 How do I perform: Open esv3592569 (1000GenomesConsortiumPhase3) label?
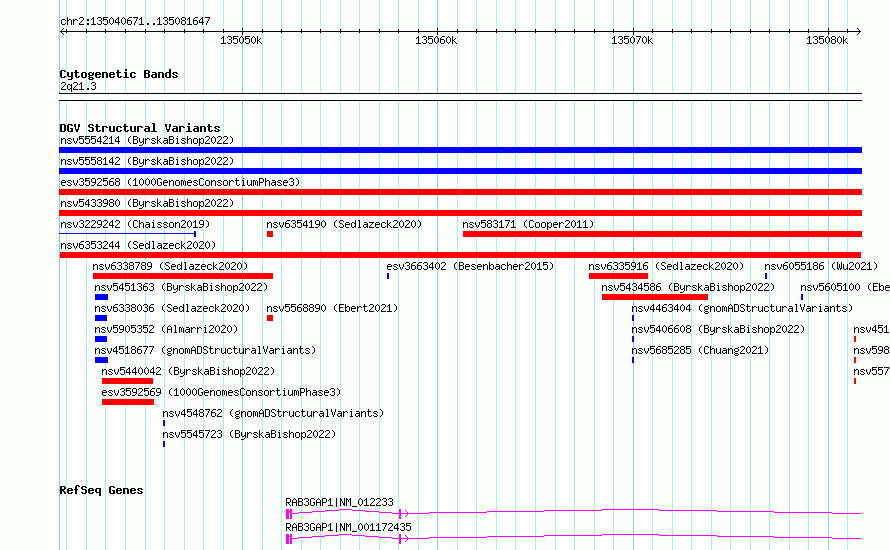pyautogui.click(x=221, y=392)
